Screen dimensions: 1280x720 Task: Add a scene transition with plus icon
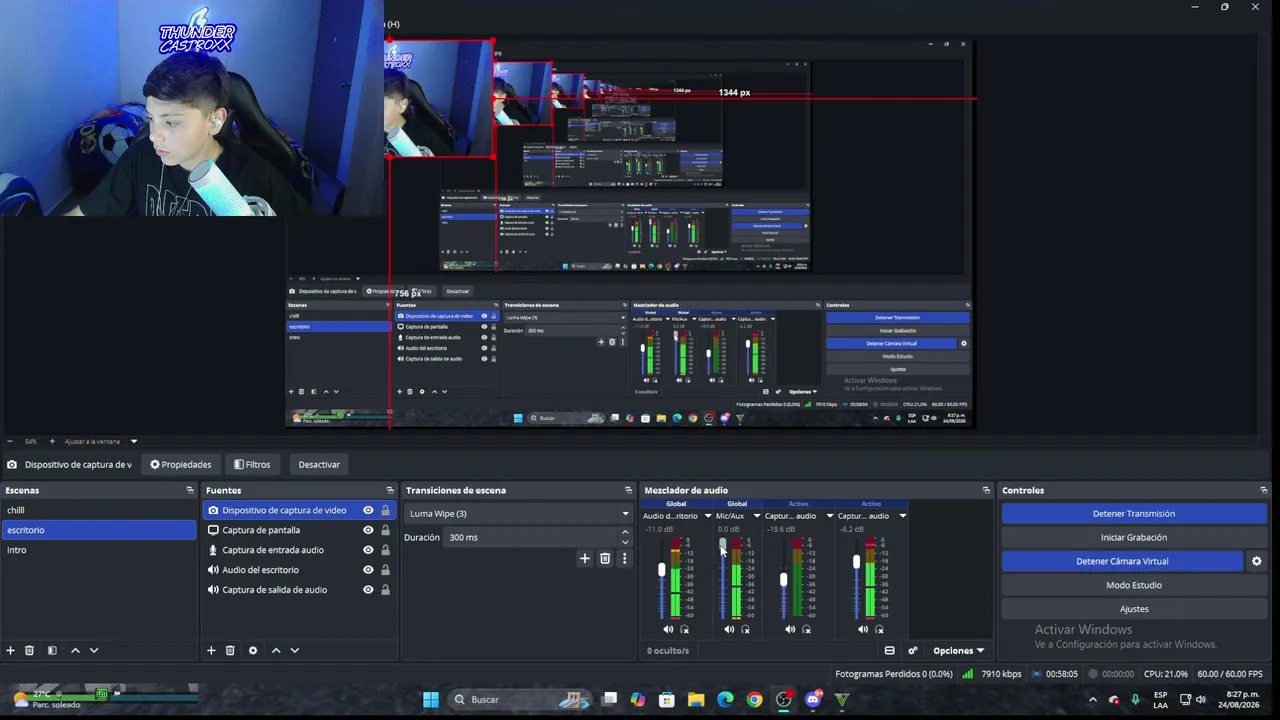click(585, 558)
